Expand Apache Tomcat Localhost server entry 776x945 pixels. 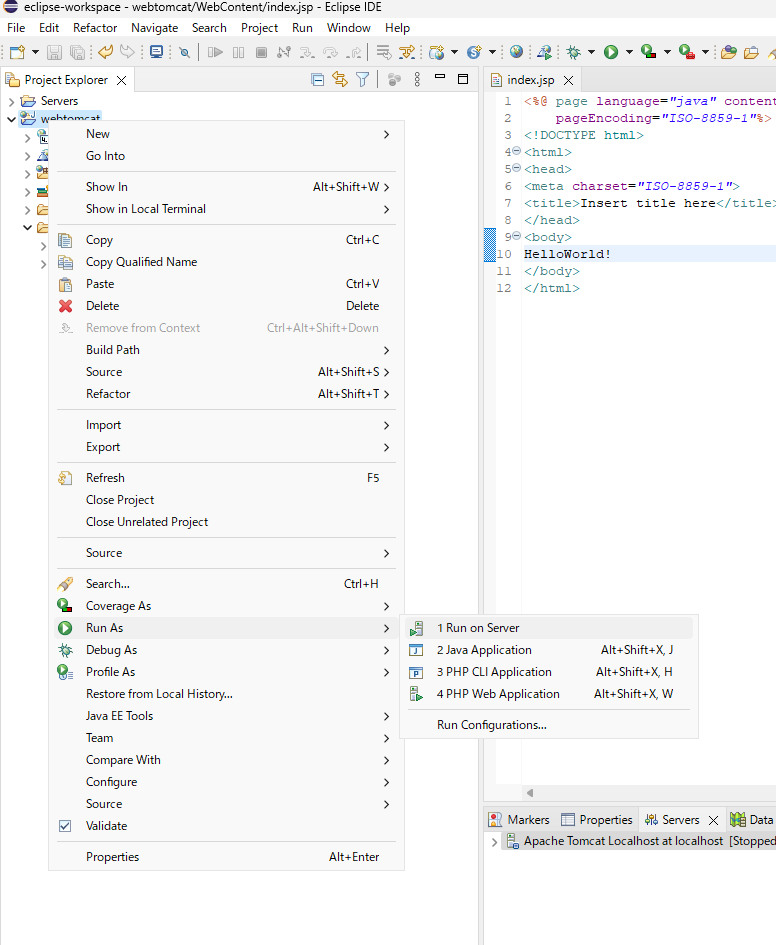[494, 842]
